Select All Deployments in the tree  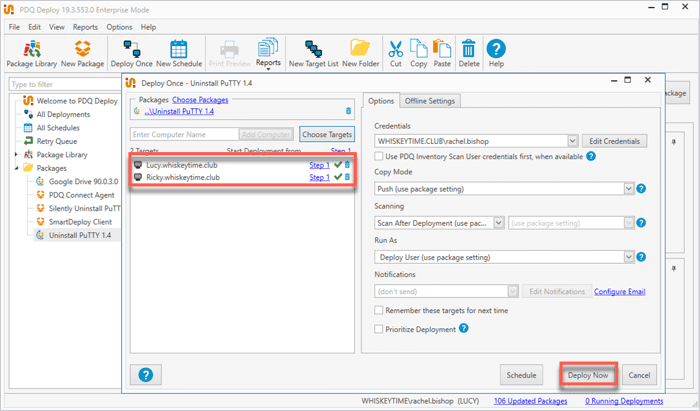[63, 114]
